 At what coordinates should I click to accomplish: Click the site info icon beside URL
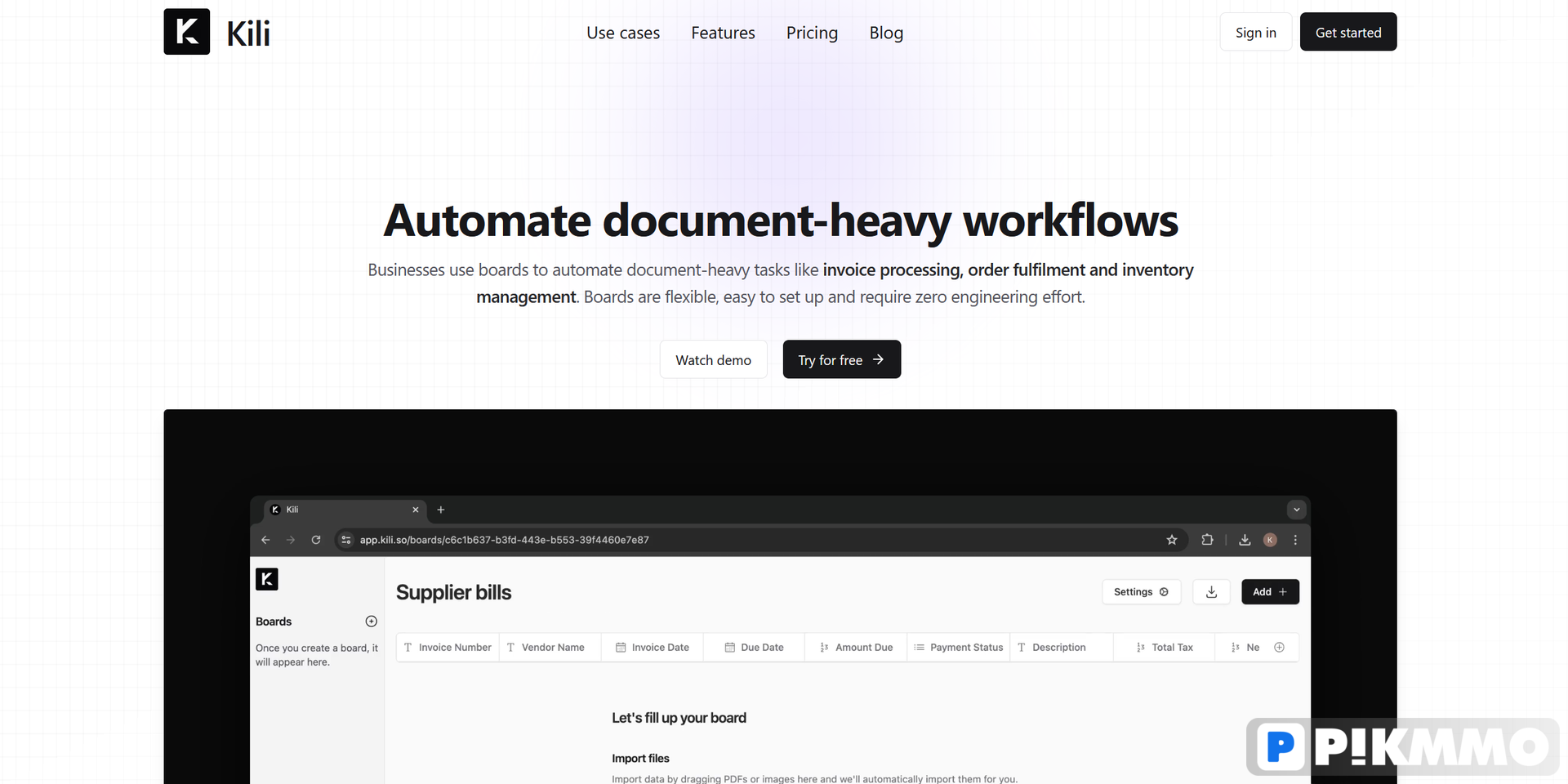coord(345,540)
